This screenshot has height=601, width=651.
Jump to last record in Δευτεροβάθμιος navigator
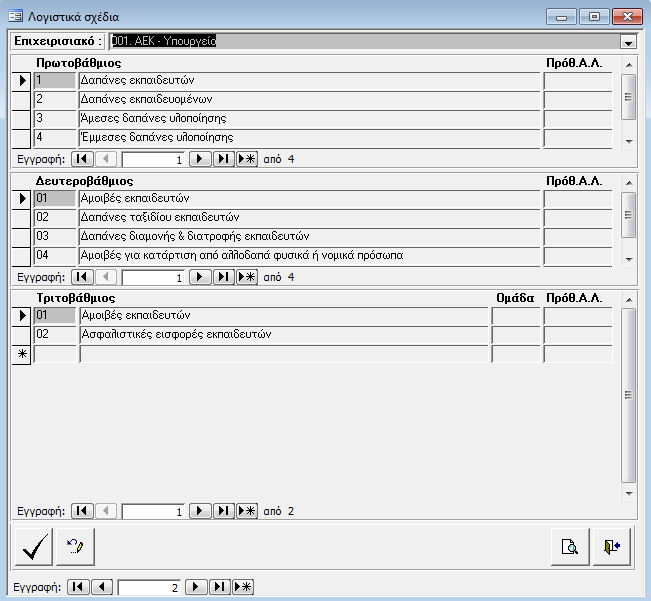pos(223,276)
